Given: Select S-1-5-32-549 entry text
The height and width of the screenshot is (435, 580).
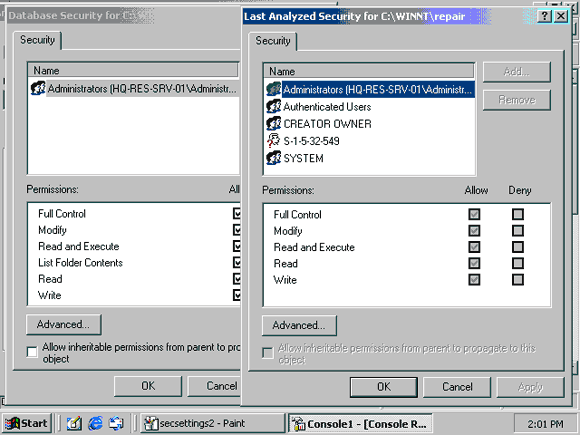Looking at the screenshot, I should (x=311, y=141).
